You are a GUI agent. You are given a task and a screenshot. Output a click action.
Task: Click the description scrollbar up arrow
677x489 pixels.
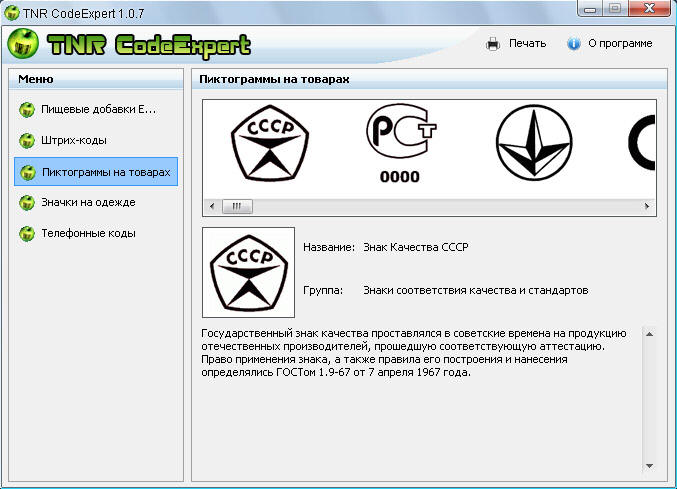click(649, 334)
